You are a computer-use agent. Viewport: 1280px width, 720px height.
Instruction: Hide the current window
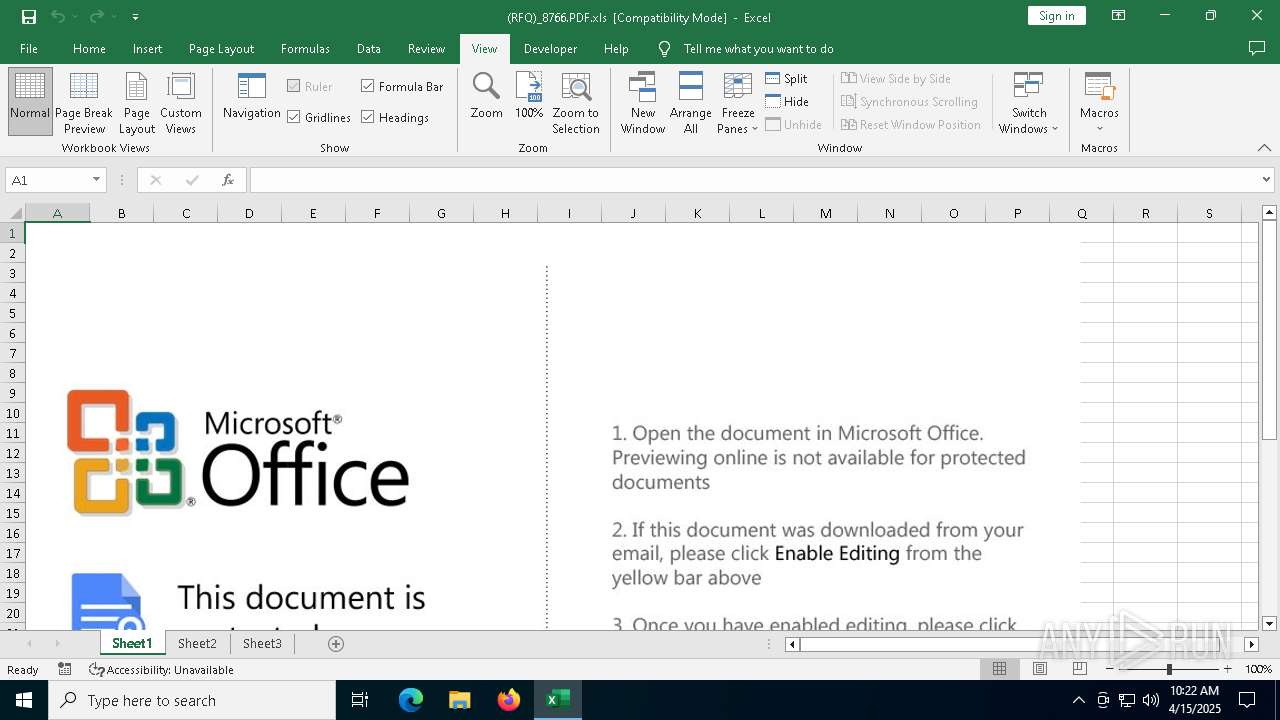coord(787,101)
